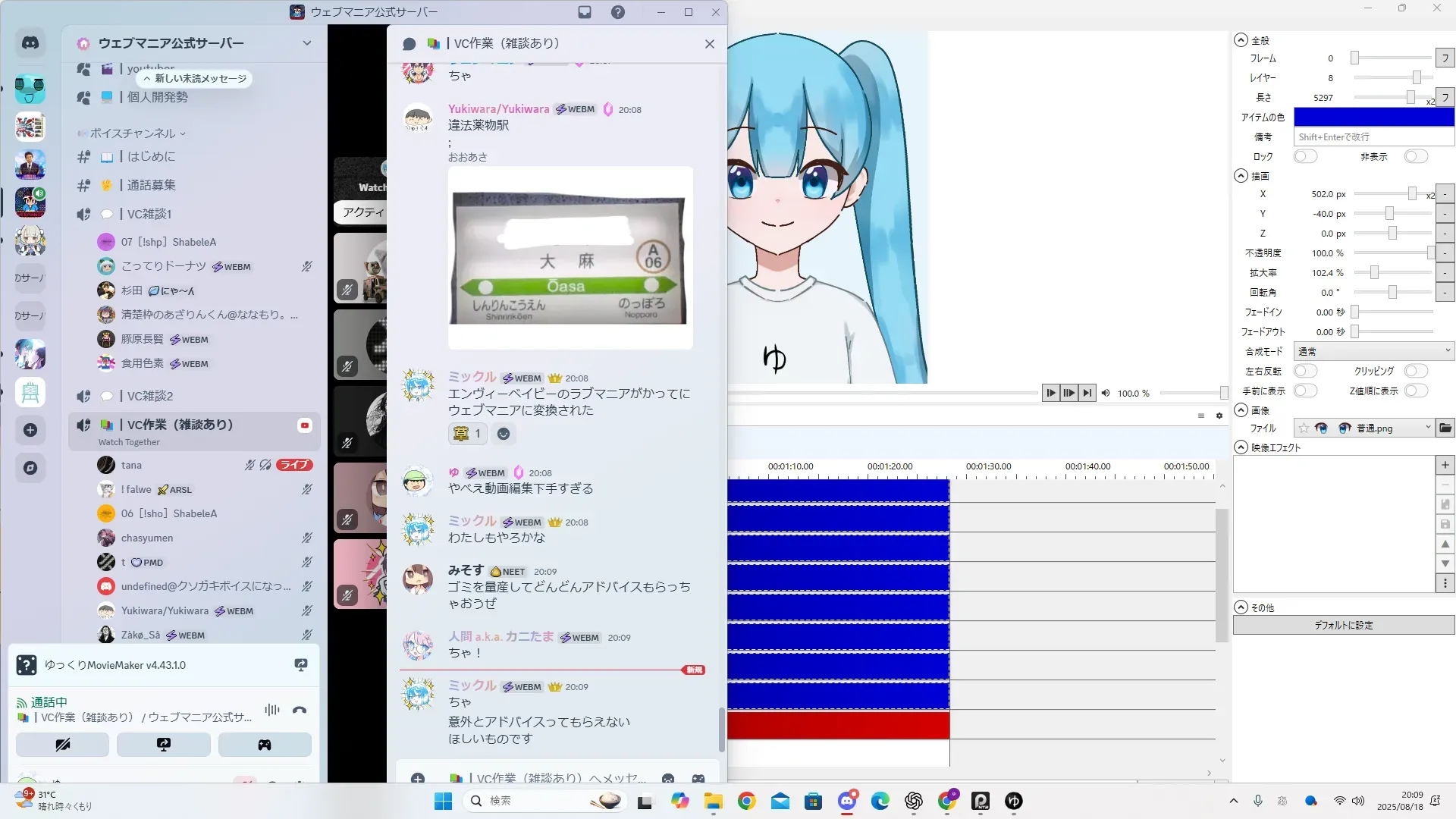Turn on camera in voice panel
The image size is (1456, 819).
tap(62, 745)
